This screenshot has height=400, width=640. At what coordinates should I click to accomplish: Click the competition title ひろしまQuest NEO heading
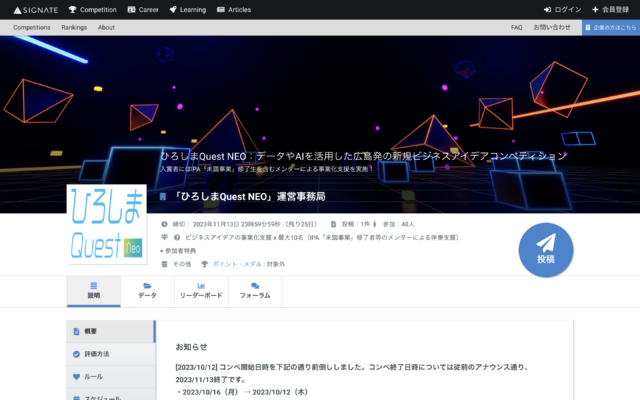point(363,156)
